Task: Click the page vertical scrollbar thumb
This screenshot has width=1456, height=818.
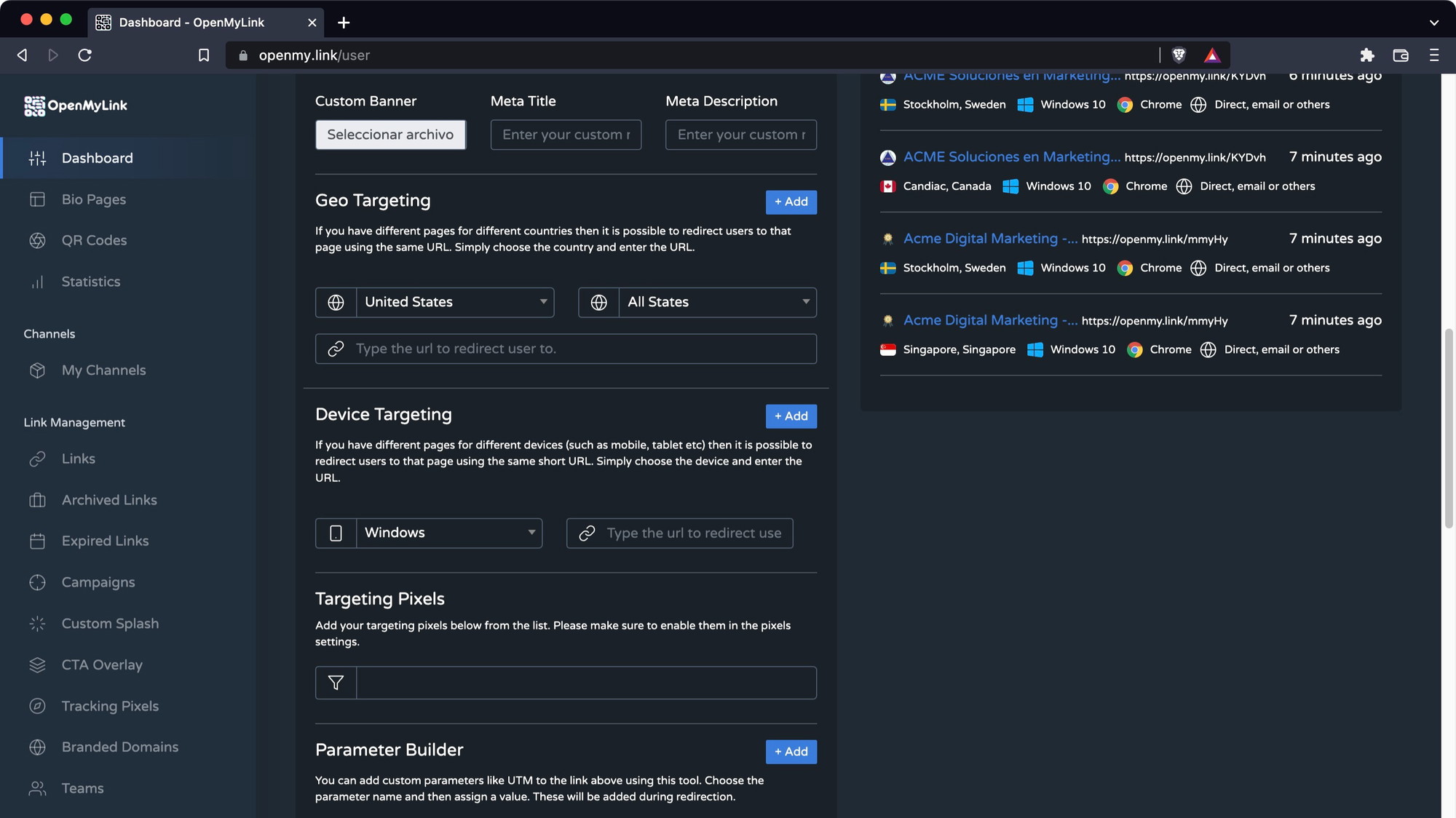Action: tap(1449, 429)
